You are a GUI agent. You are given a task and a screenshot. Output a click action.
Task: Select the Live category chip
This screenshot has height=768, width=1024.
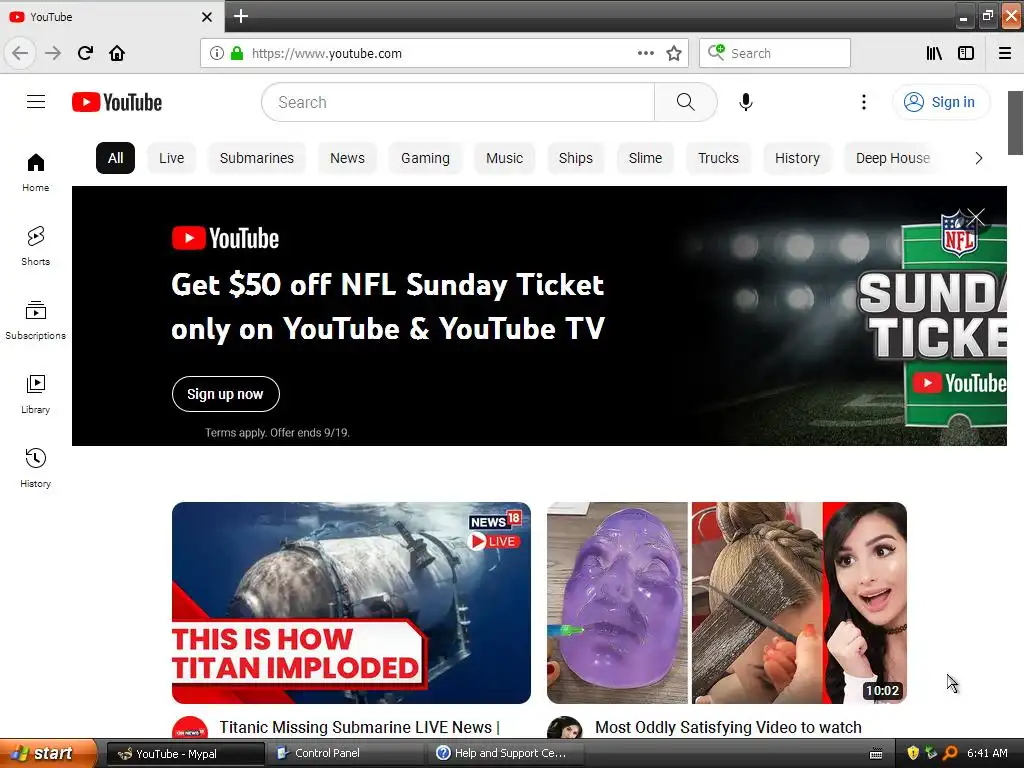(172, 158)
